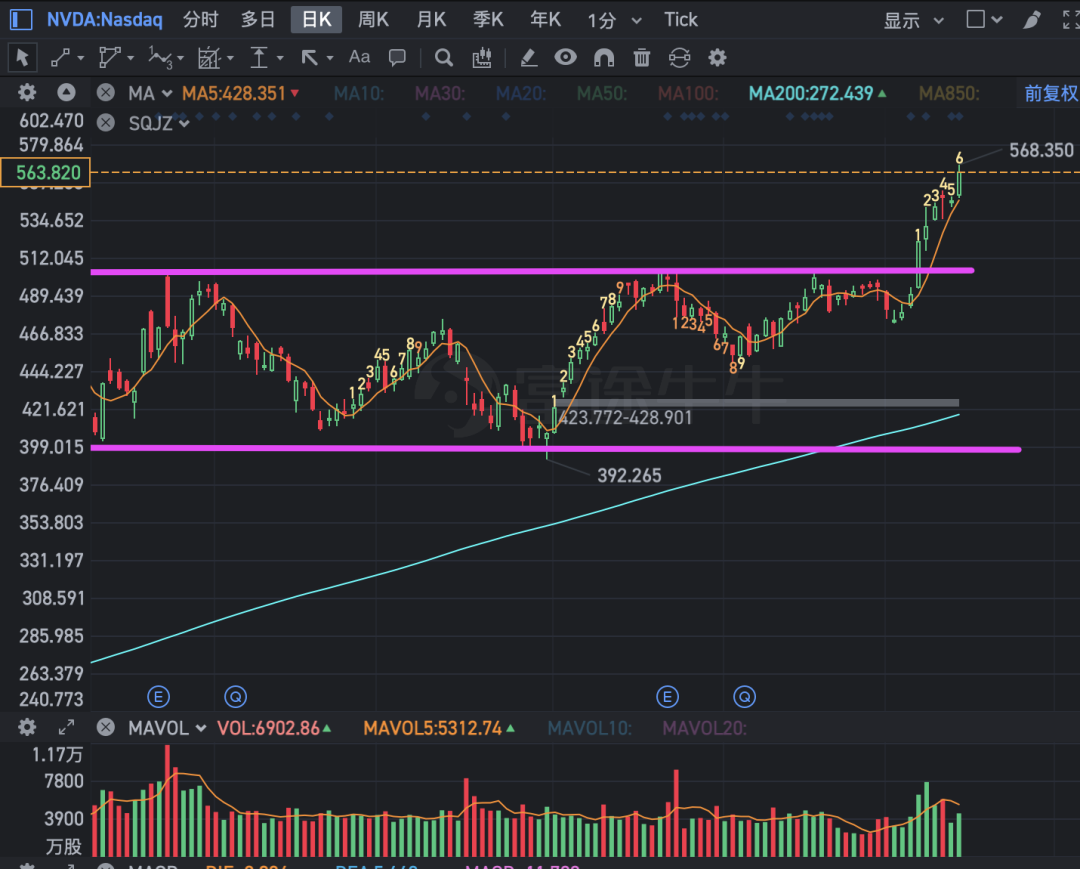
Task: Click the NVDA:Nasdaq ticker label
Action: 104,20
